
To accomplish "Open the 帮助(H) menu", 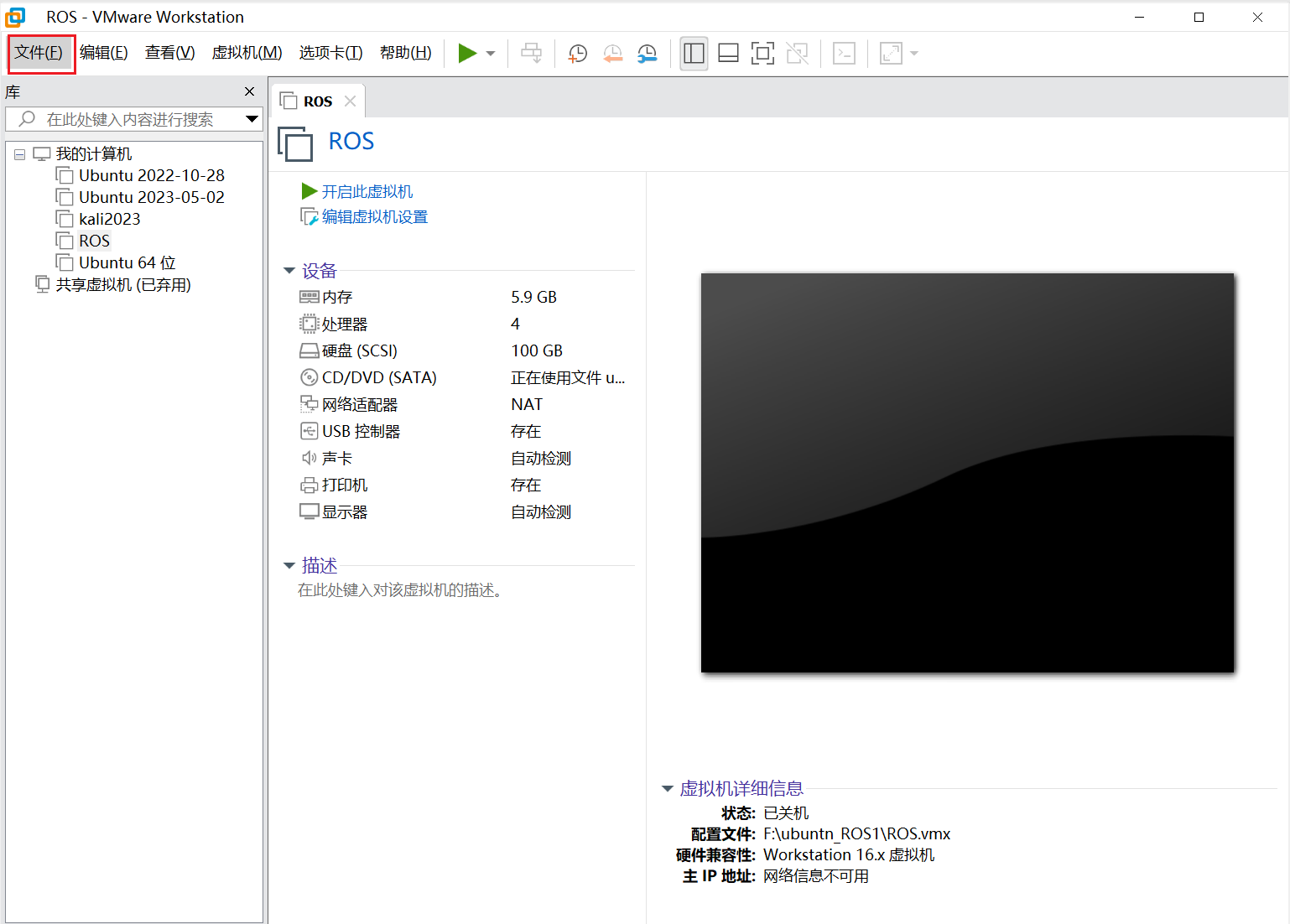I will pyautogui.click(x=406, y=53).
